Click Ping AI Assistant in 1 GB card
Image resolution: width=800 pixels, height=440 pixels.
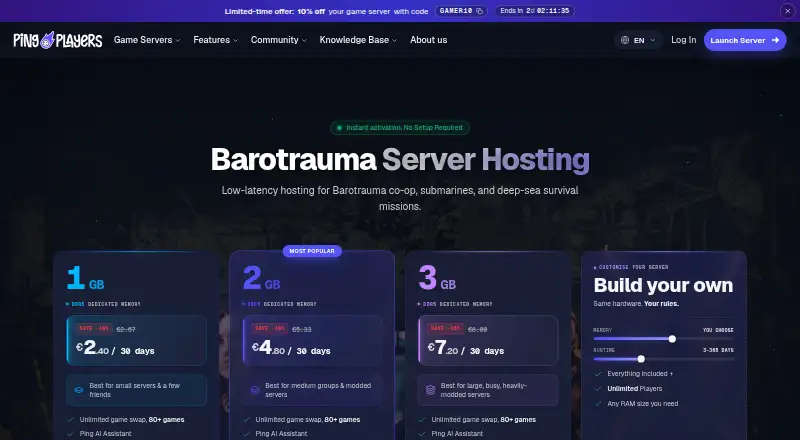click(105, 434)
